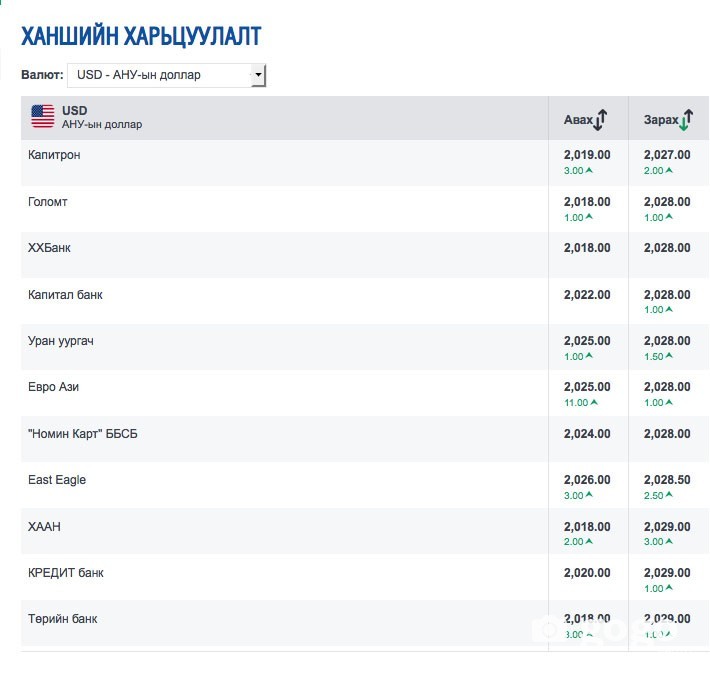Sort by Авах column arrows
Image resolution: width=710 pixels, height=676 pixels.
tap(600, 120)
